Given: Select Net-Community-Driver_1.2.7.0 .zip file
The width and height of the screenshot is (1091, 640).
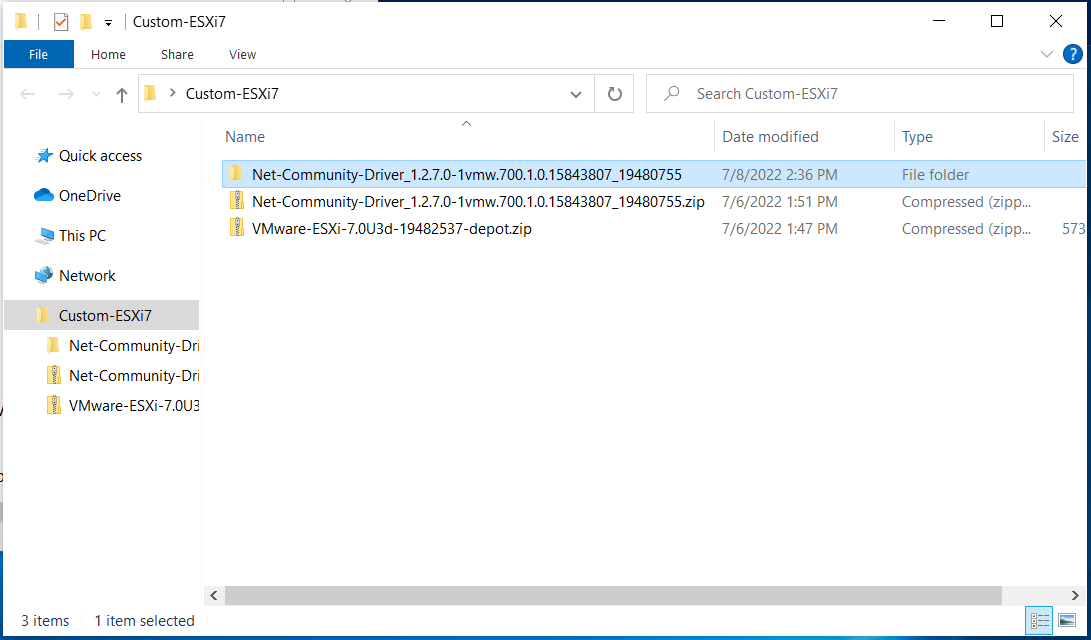Looking at the screenshot, I should [478, 202].
